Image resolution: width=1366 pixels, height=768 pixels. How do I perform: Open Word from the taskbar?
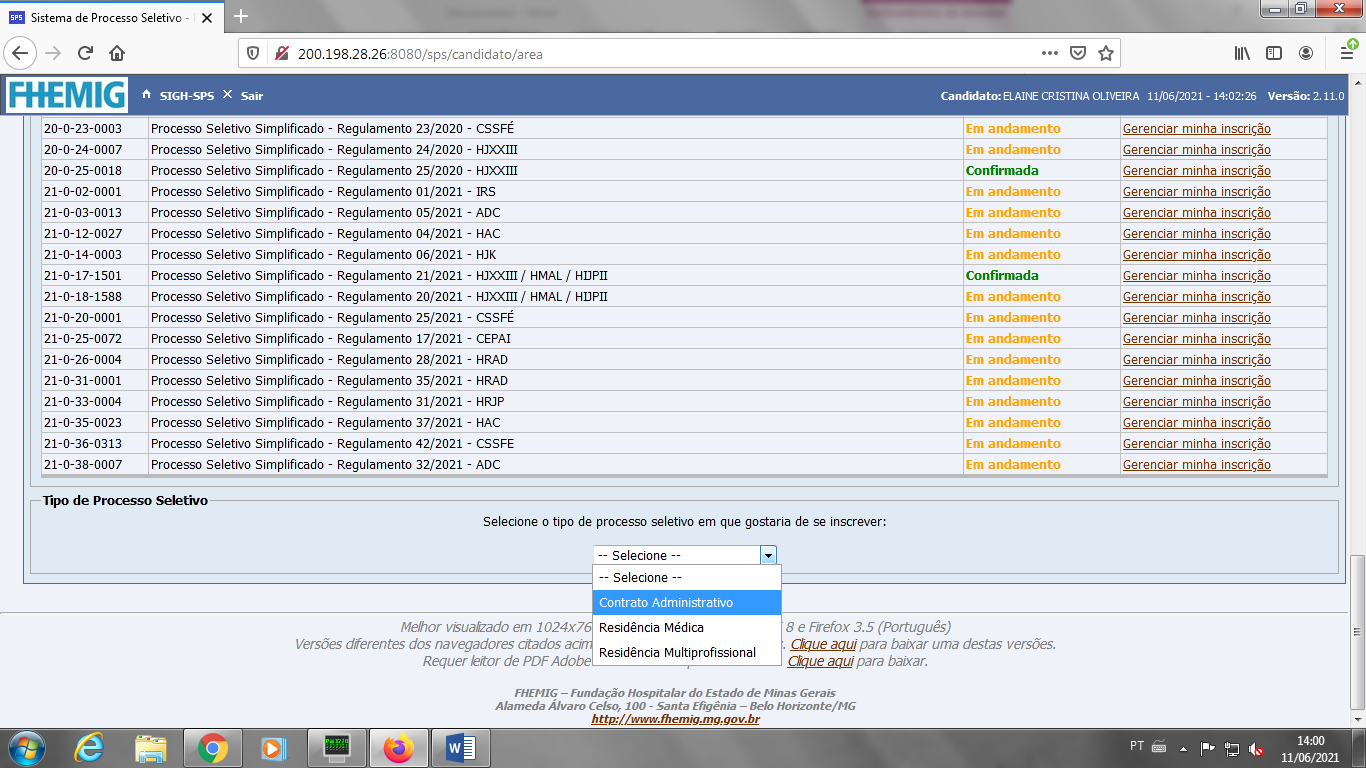(x=460, y=748)
